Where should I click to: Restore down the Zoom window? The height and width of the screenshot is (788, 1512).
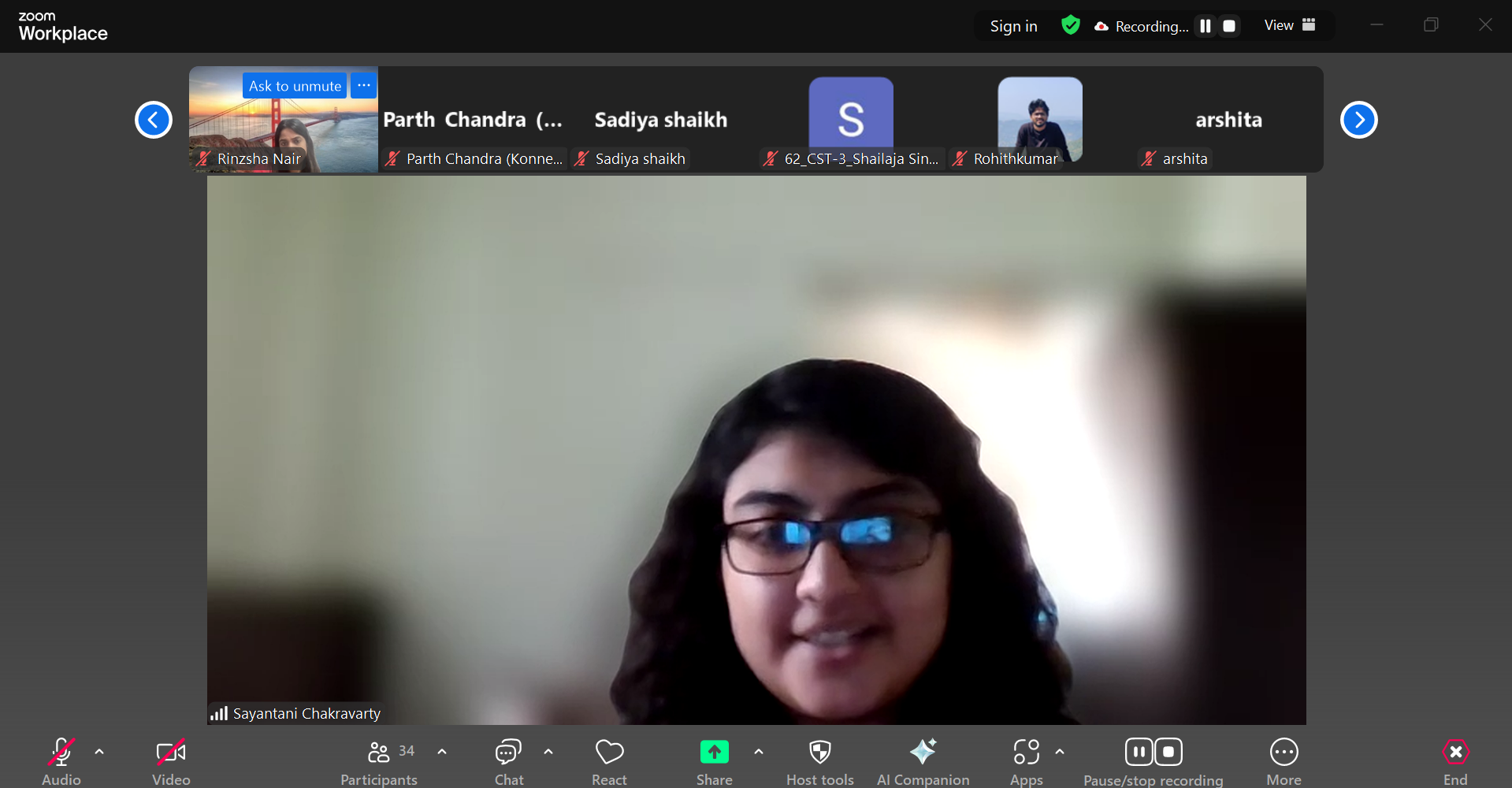tap(1431, 25)
